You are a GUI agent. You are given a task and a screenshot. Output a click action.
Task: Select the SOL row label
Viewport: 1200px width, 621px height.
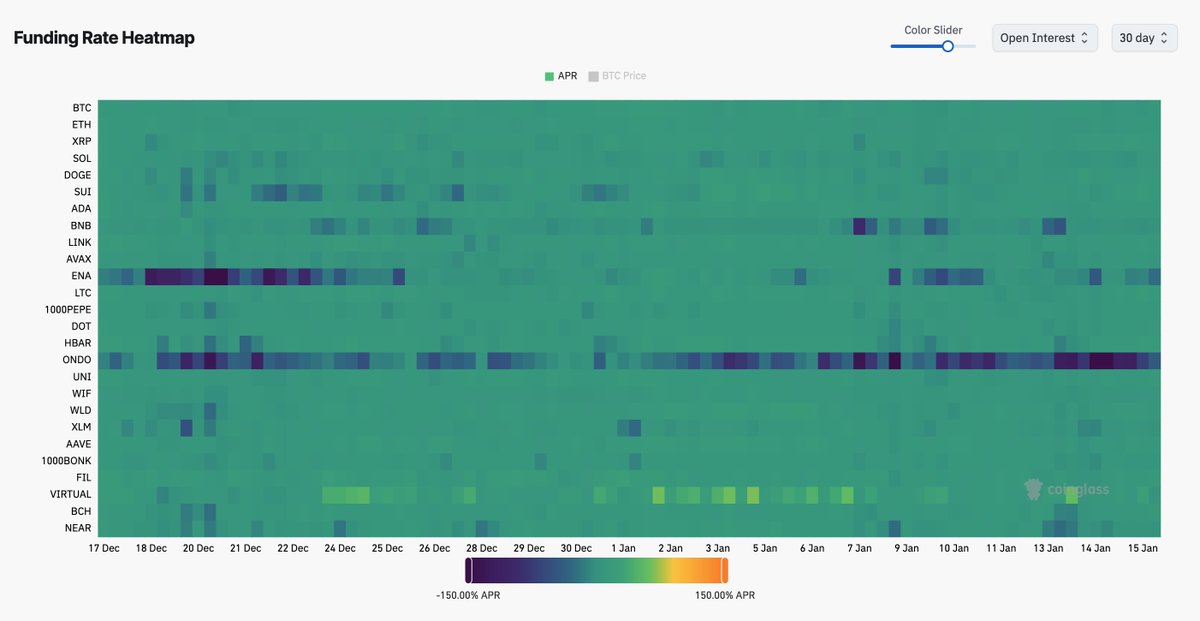tap(82, 159)
